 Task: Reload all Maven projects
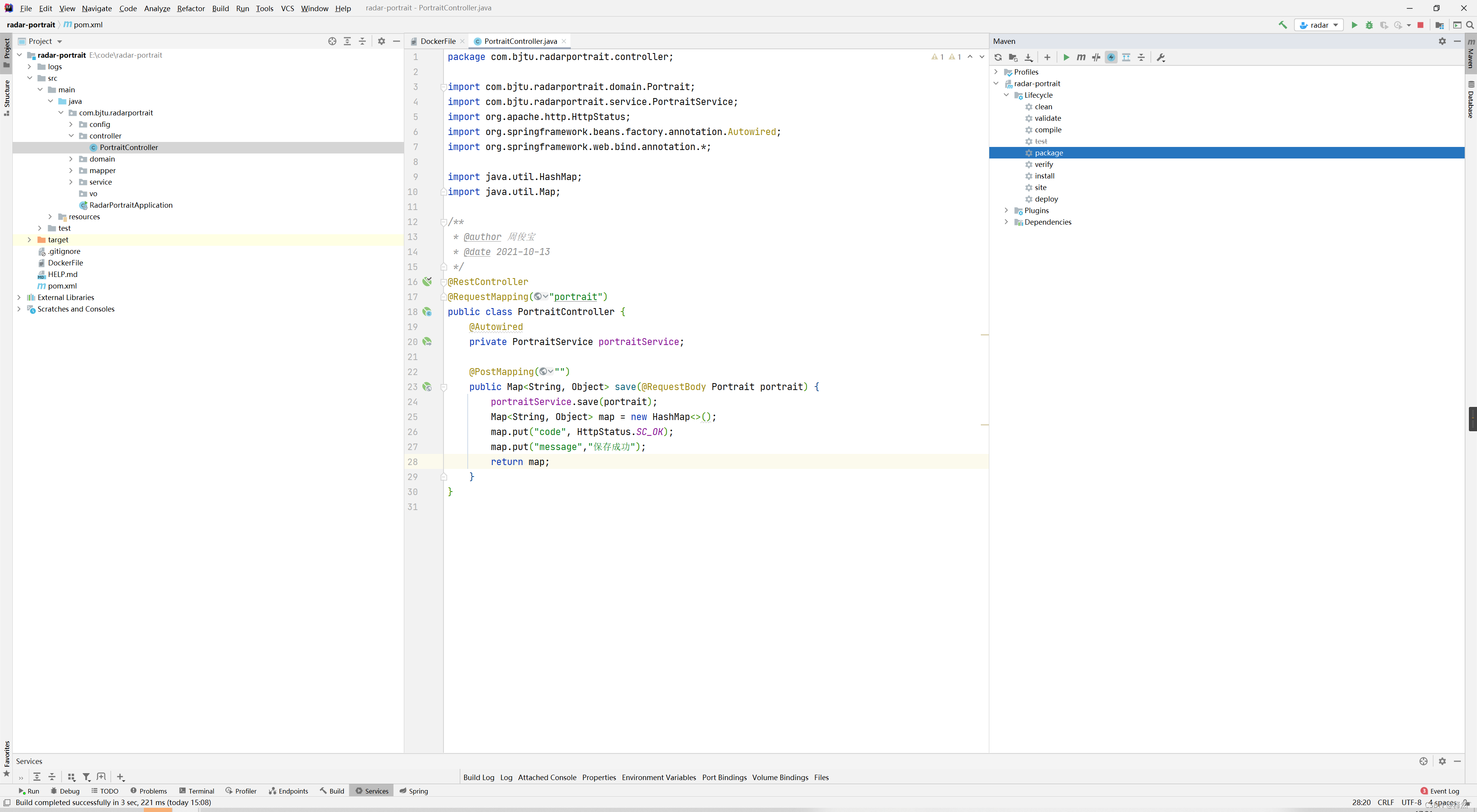coord(998,57)
